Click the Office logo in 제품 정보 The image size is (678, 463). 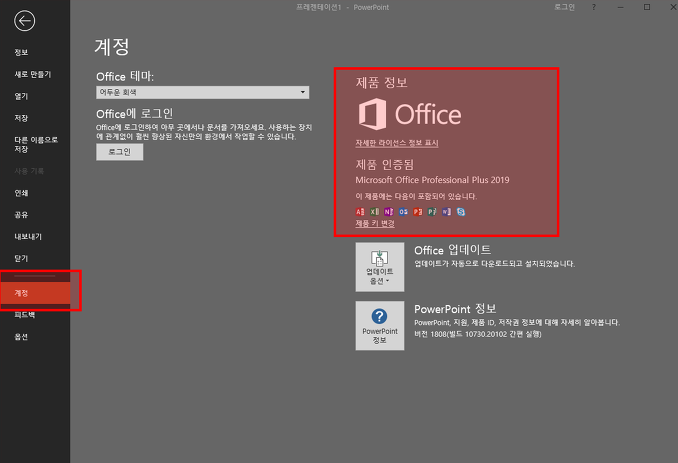(x=409, y=114)
